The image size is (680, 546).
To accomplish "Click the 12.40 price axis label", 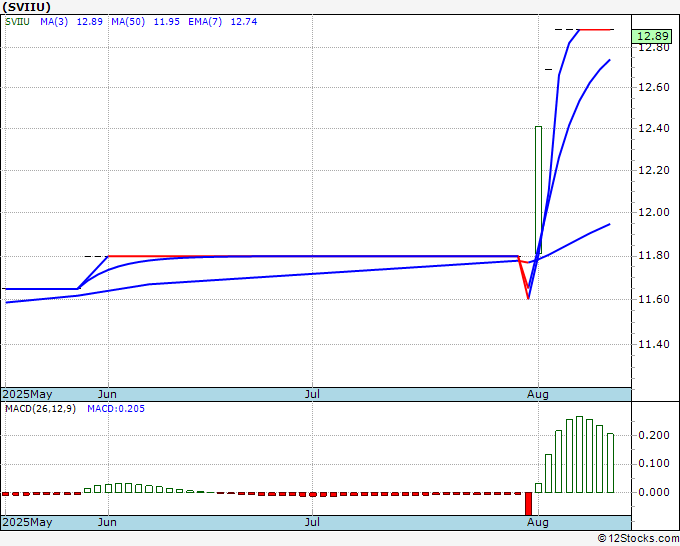I will [x=654, y=128].
